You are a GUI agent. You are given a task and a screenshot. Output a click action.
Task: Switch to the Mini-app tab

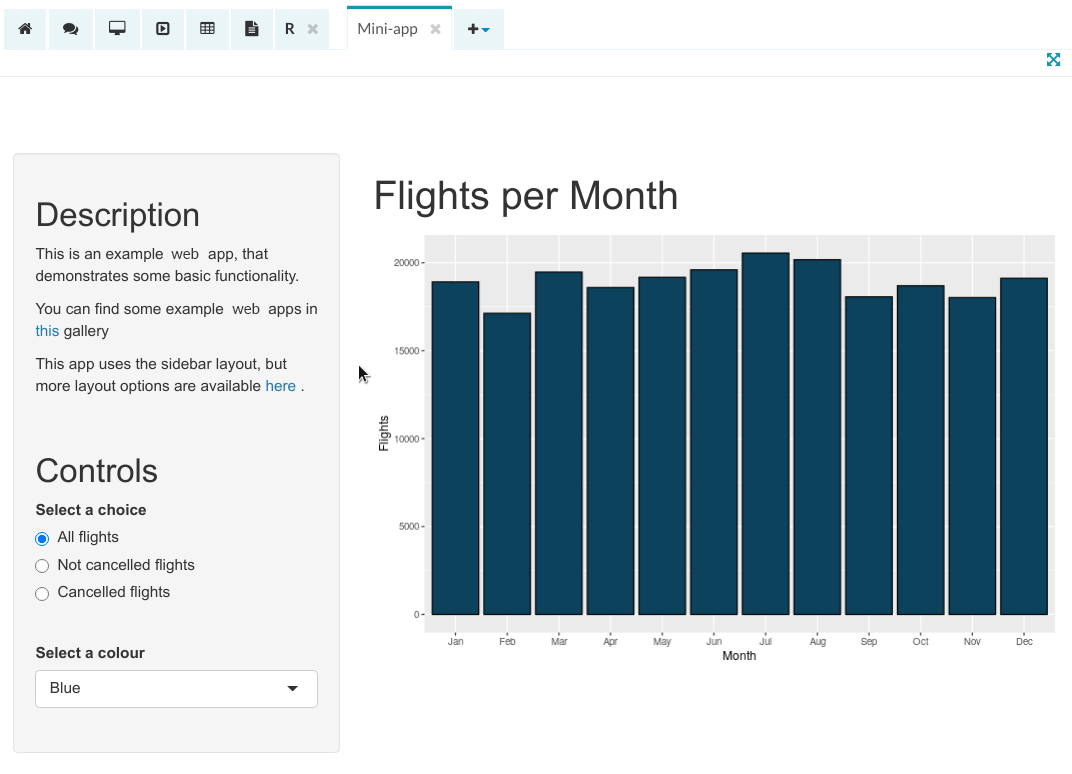click(x=387, y=29)
